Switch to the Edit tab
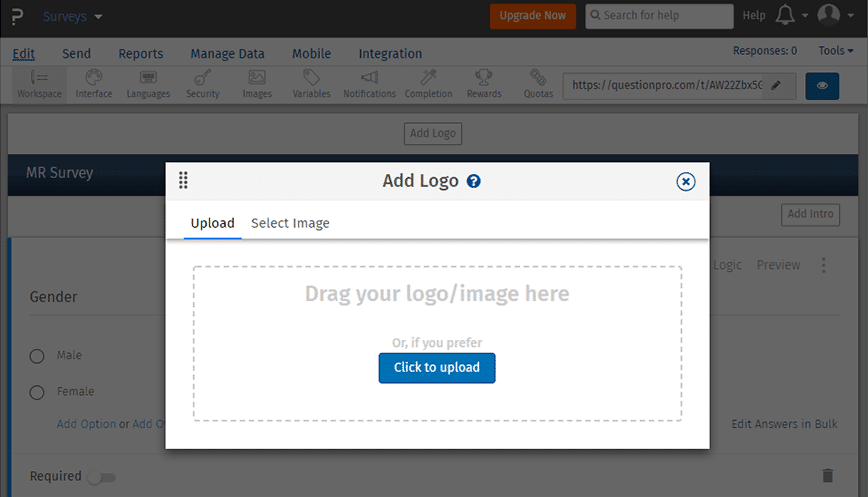 tap(24, 54)
